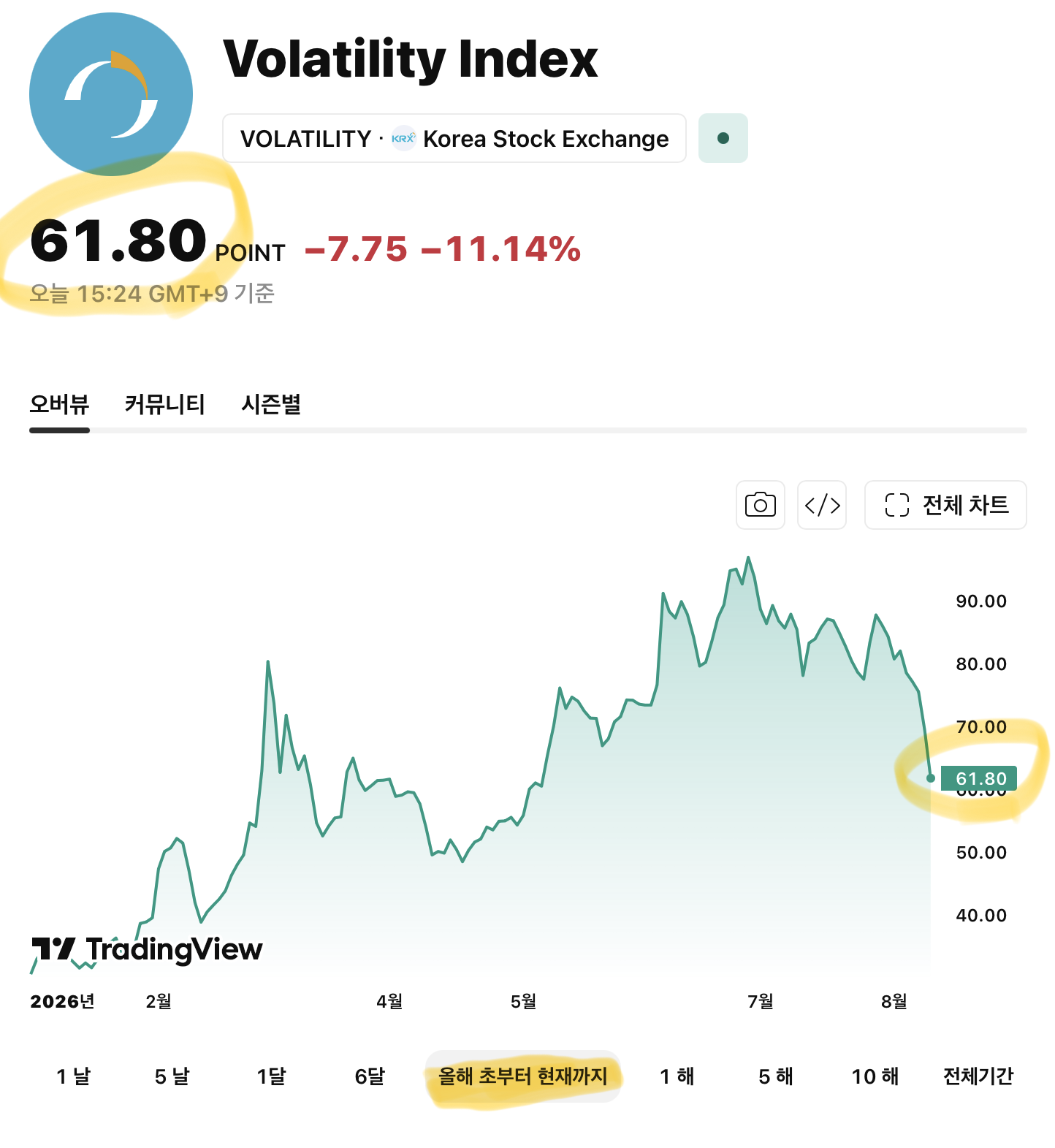The width and height of the screenshot is (1055, 1148).
Task: Select the 5 날 time range
Action: click(172, 1076)
